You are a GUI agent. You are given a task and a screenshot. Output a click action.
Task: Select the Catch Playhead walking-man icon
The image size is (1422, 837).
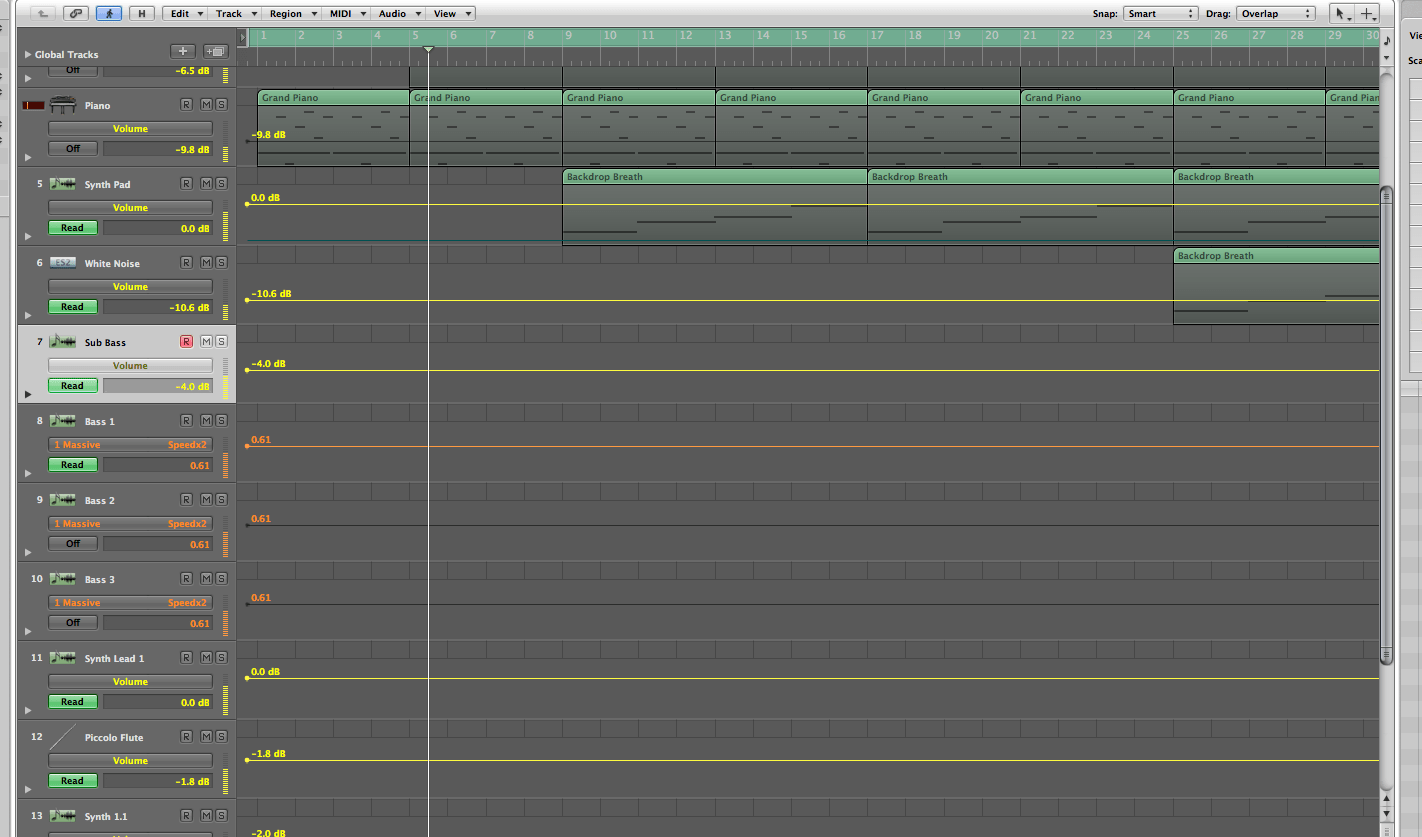111,13
